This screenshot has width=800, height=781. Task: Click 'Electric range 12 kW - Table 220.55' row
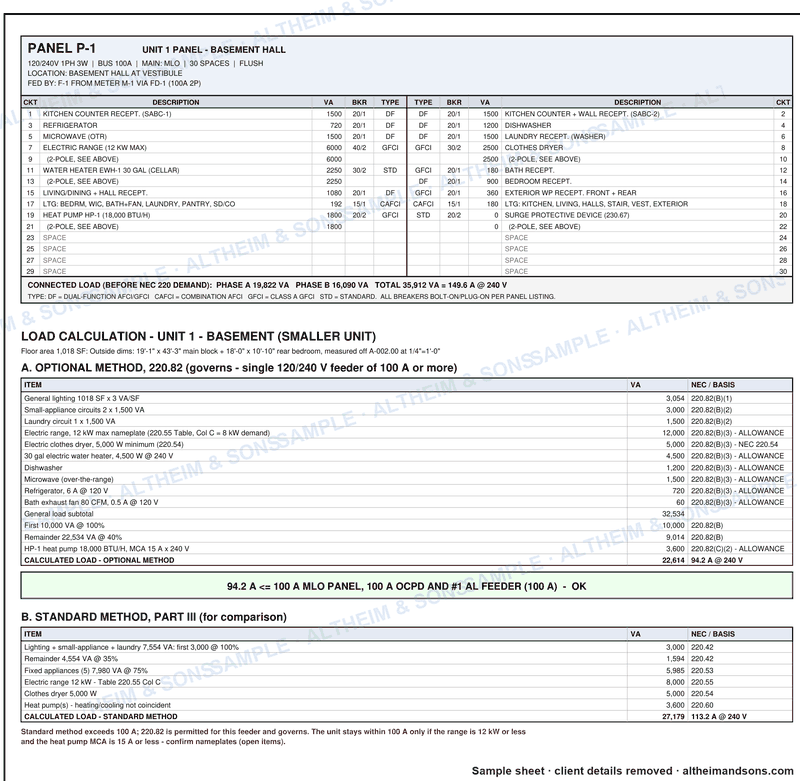pyautogui.click(x=407, y=682)
